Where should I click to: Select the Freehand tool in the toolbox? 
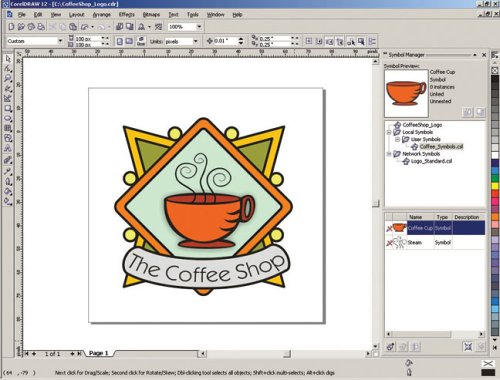(8, 89)
